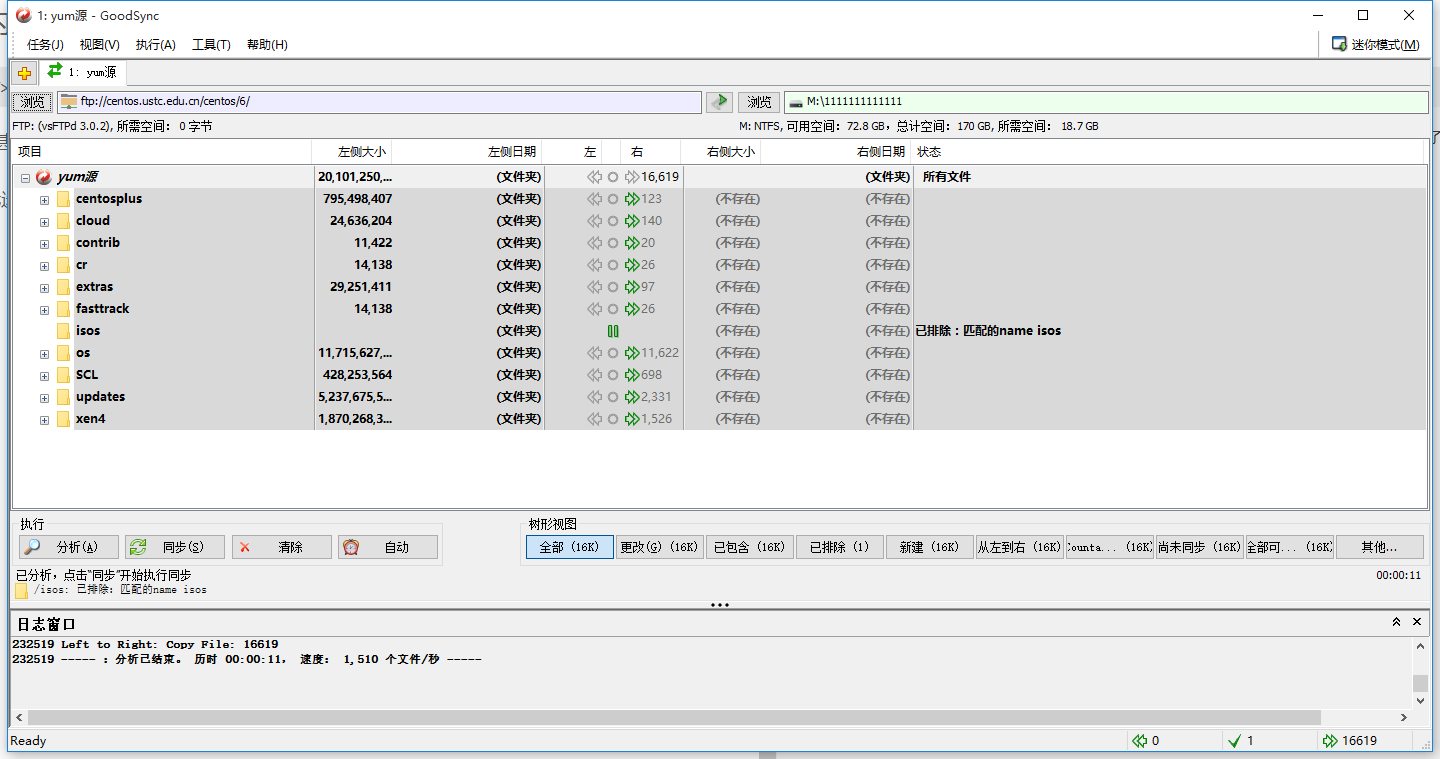This screenshot has width=1440, height=759.
Task: Close the log window with X icon
Action: [1417, 622]
